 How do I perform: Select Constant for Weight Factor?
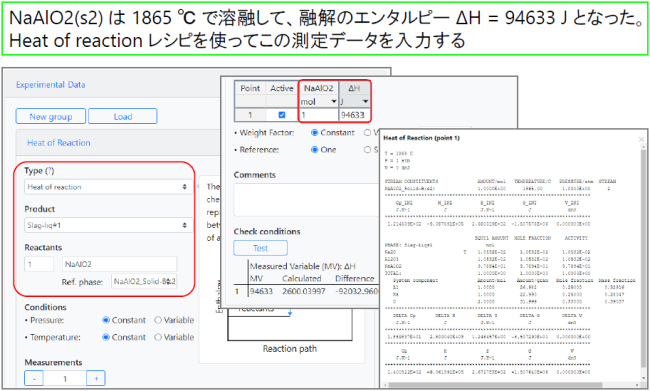click(314, 133)
